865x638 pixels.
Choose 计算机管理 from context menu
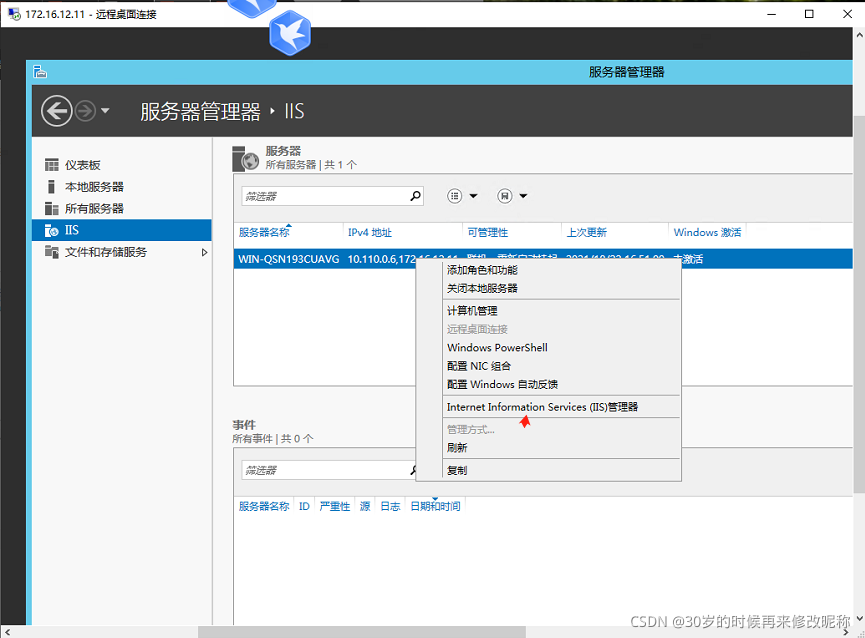472,311
